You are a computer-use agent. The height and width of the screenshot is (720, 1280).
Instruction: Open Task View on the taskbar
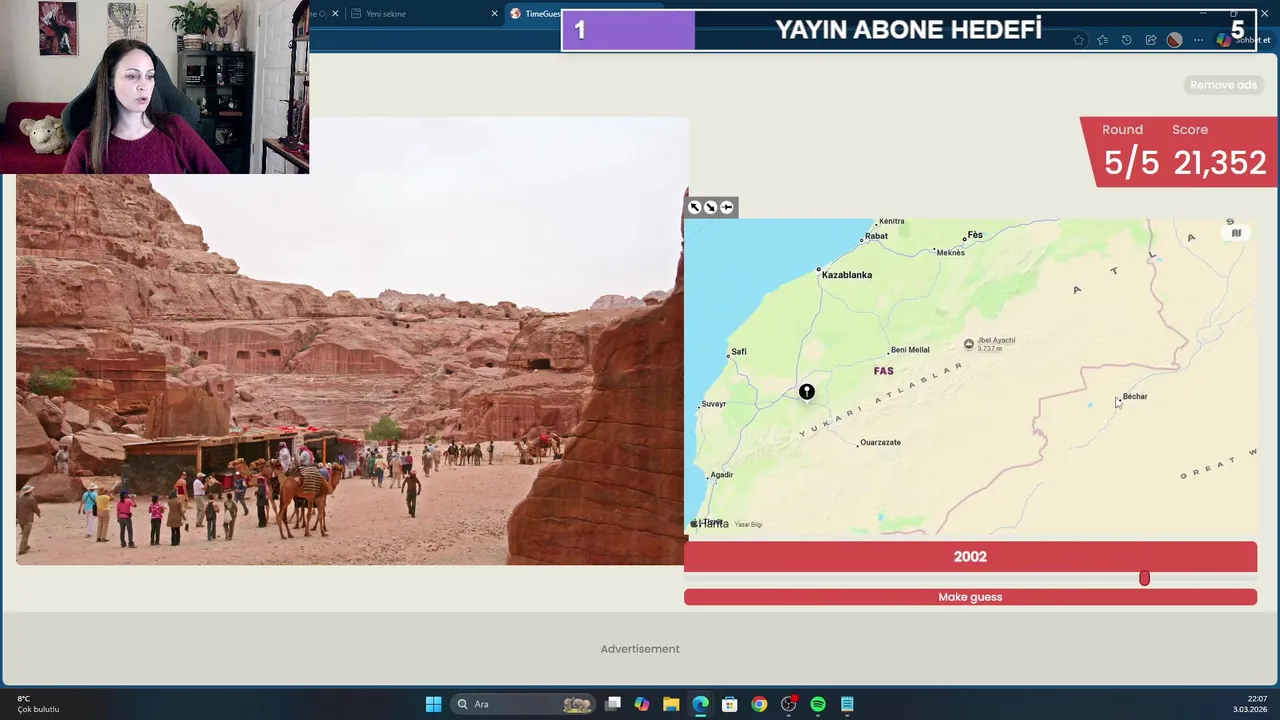coord(613,704)
